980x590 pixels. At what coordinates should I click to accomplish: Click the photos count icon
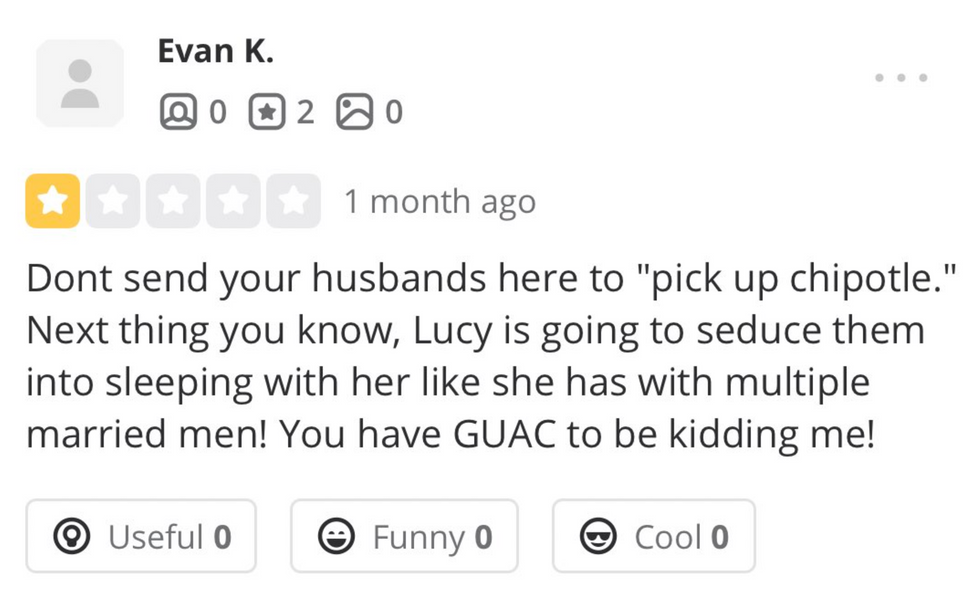tap(353, 112)
